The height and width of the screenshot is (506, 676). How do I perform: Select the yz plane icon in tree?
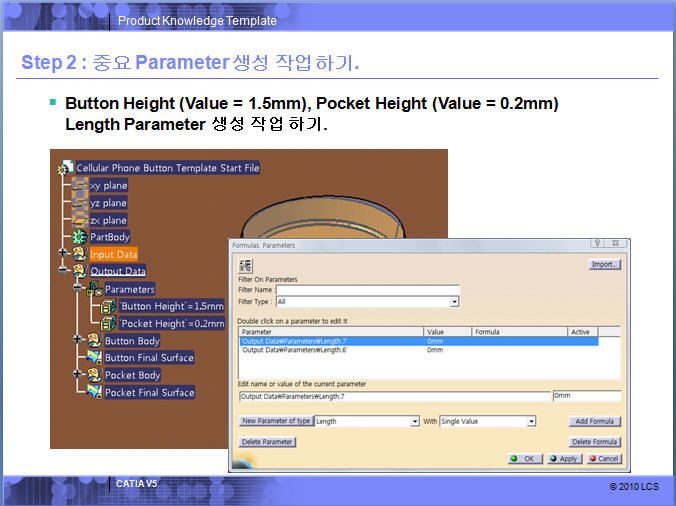coord(80,203)
